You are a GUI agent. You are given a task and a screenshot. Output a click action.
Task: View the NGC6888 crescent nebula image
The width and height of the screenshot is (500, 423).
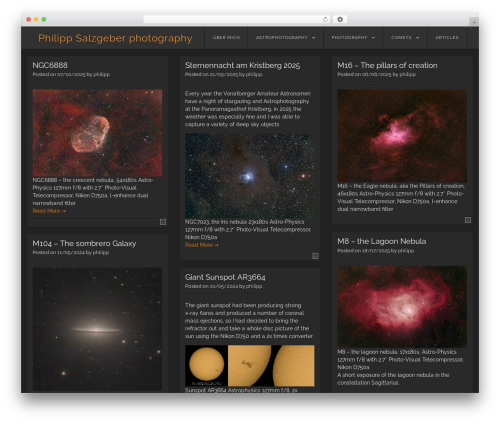pos(97,133)
